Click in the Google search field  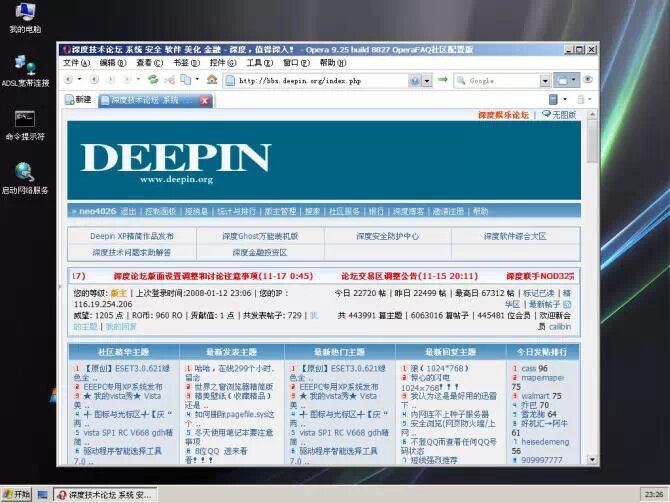pos(503,81)
